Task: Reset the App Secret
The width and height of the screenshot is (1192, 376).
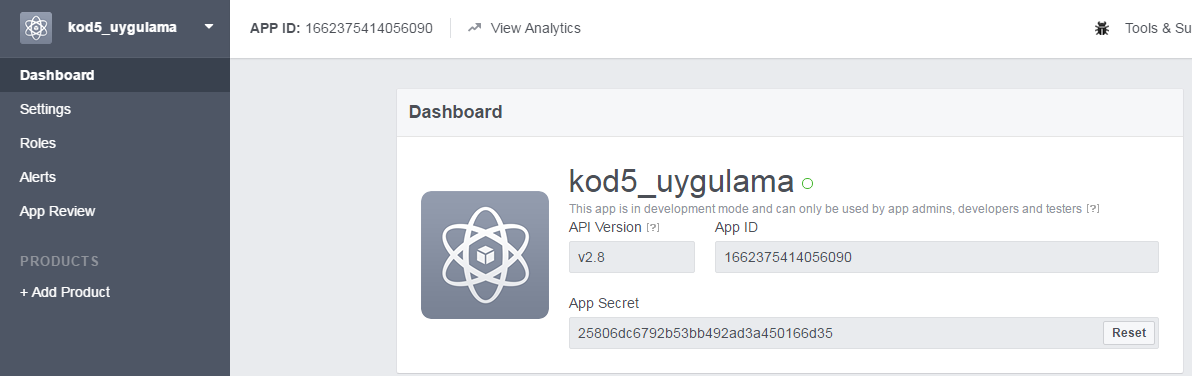Action: click(x=1129, y=333)
